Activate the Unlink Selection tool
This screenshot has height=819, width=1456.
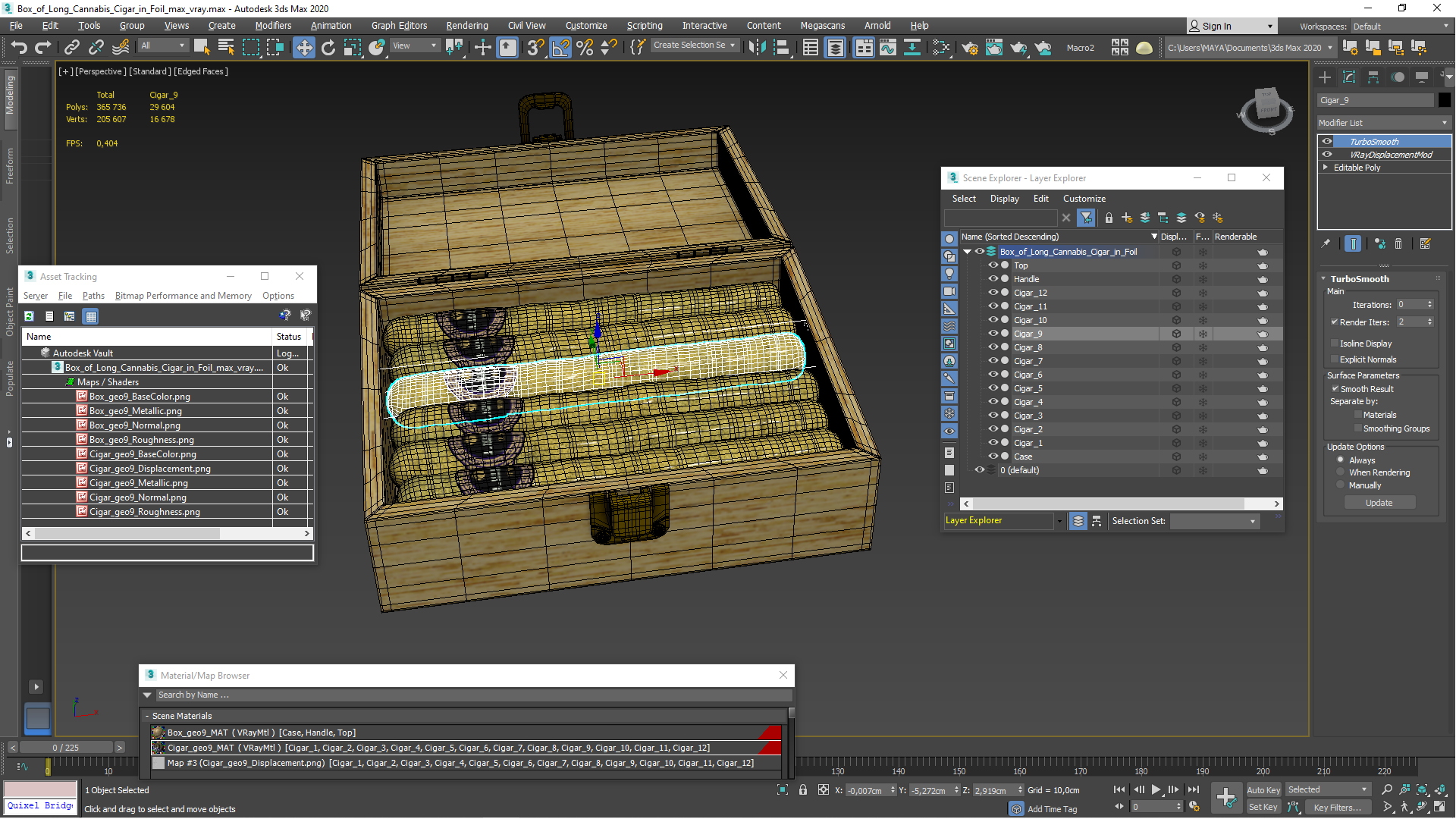click(96, 47)
